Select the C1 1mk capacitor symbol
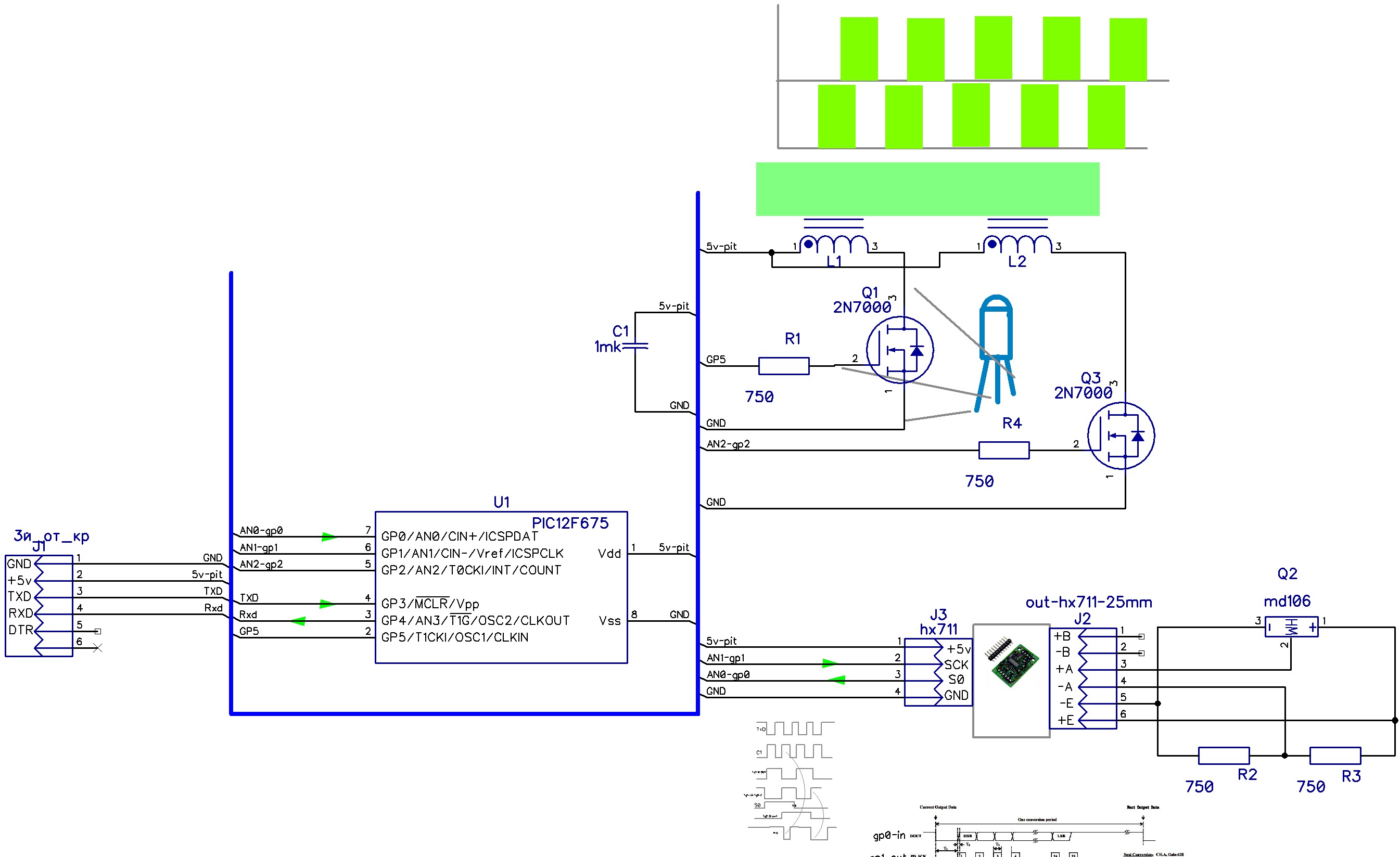The height and width of the screenshot is (857, 1400). [x=635, y=346]
